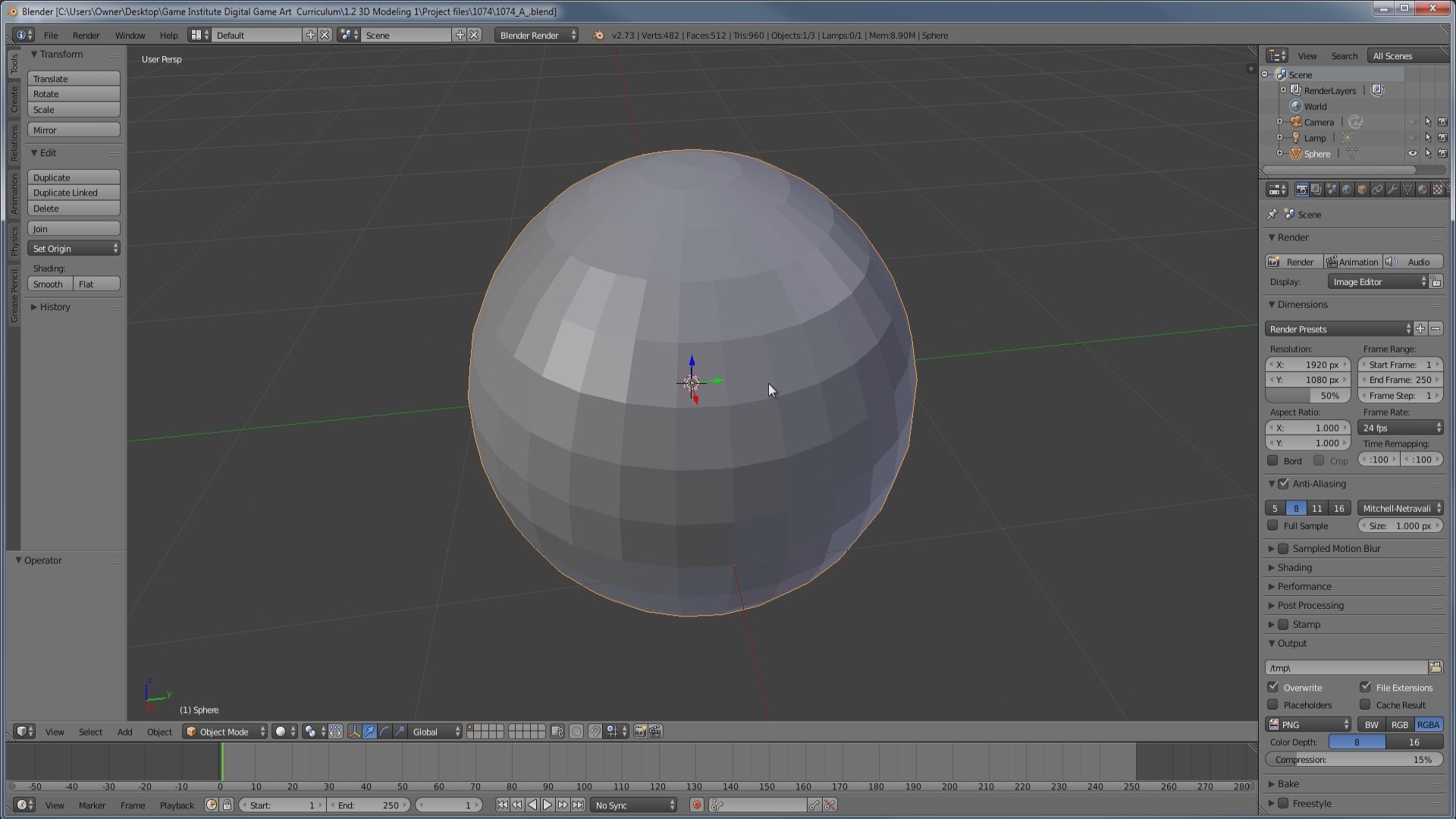Viewport: 1456px width, 819px height.
Task: Open the World properties globe tab
Action: point(1347,190)
